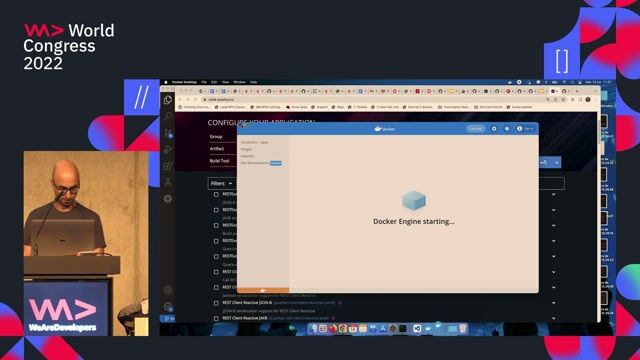Image resolution: width=640 pixels, height=360 pixels.
Task: Check REST Client Reactive JAXB extension
Action: pos(216,318)
